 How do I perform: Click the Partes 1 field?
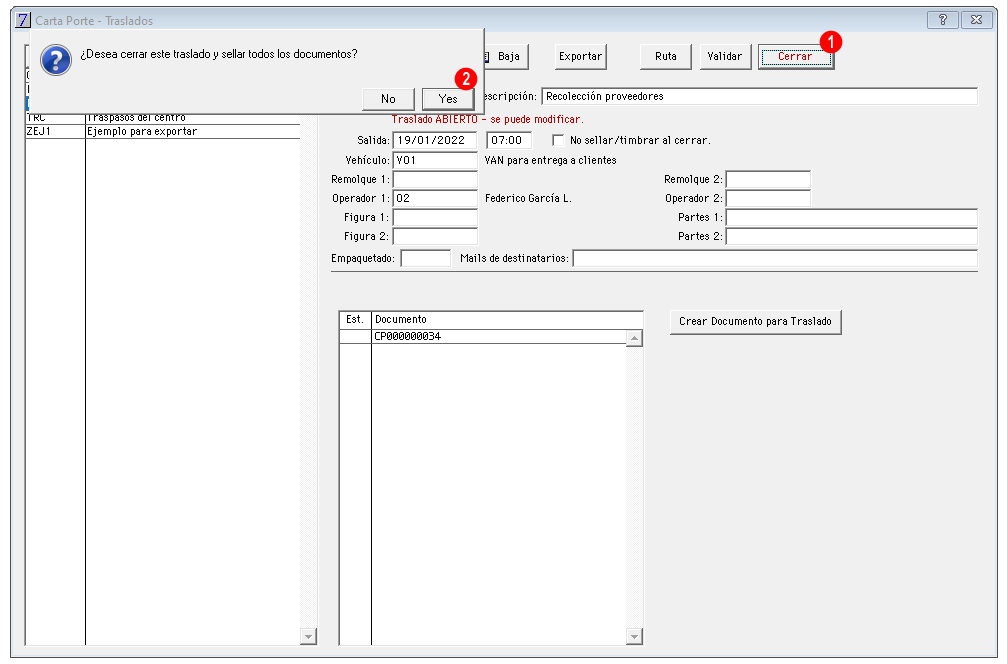(851, 218)
